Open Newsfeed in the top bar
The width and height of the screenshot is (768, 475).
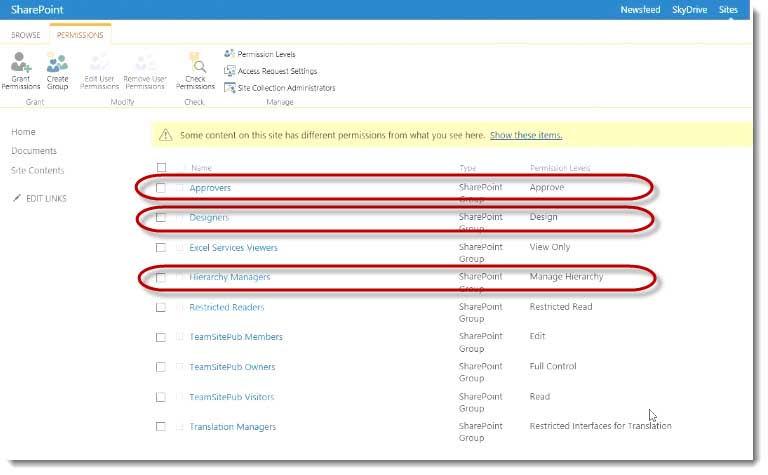pyautogui.click(x=640, y=10)
